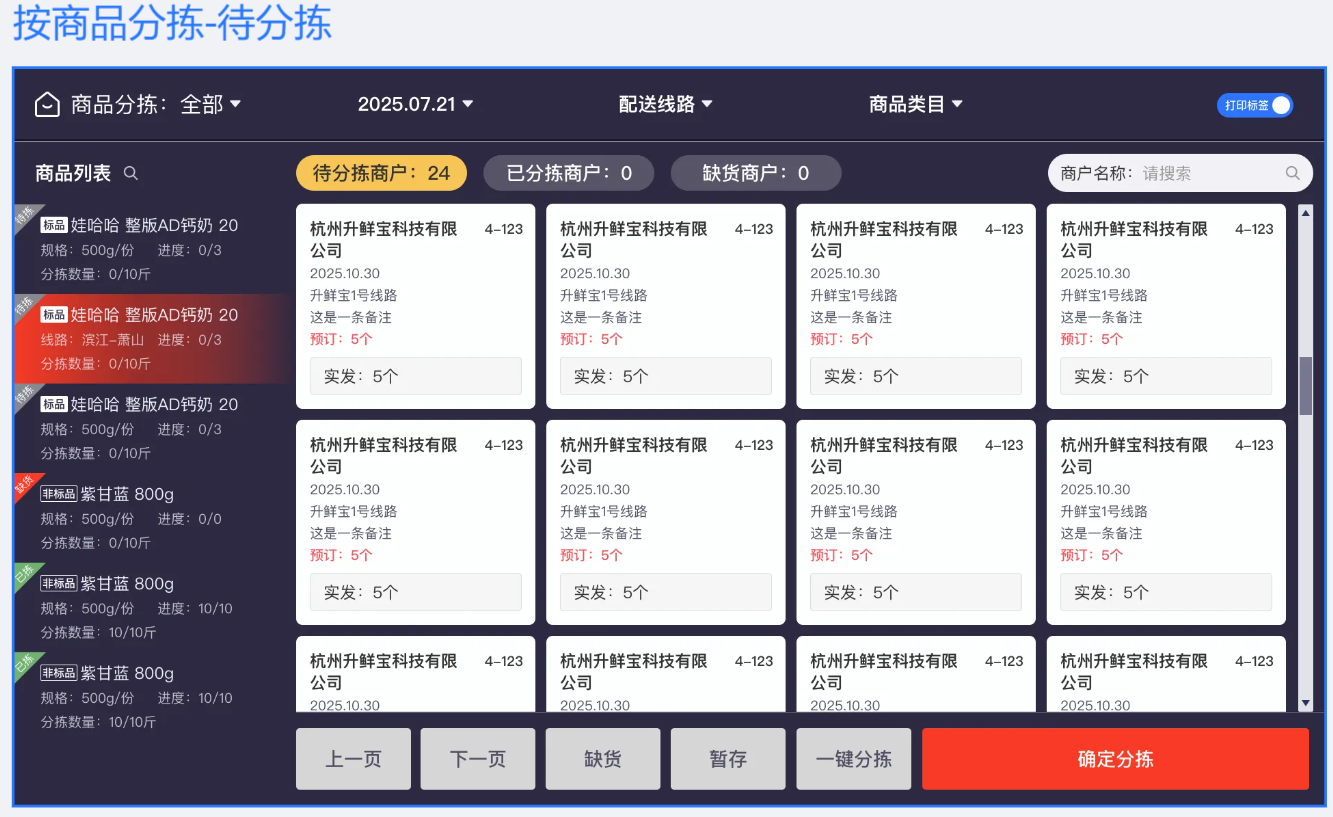
Task: Confirm with the red 确定分拣 button
Action: point(1115,759)
